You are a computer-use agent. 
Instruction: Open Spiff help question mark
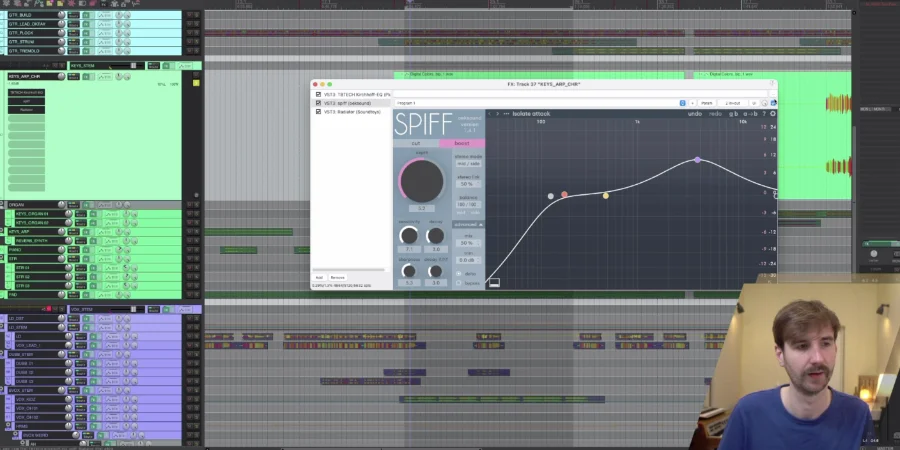(764, 114)
